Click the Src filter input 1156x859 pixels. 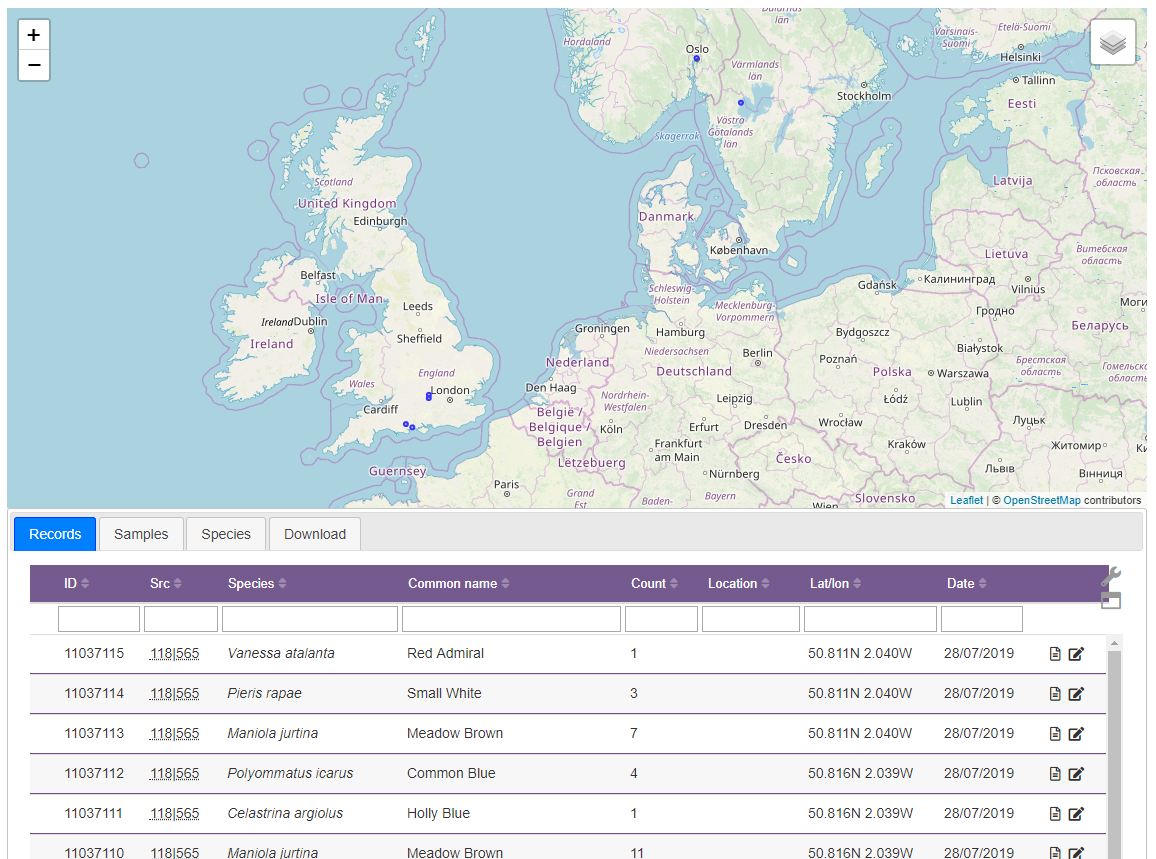click(181, 619)
